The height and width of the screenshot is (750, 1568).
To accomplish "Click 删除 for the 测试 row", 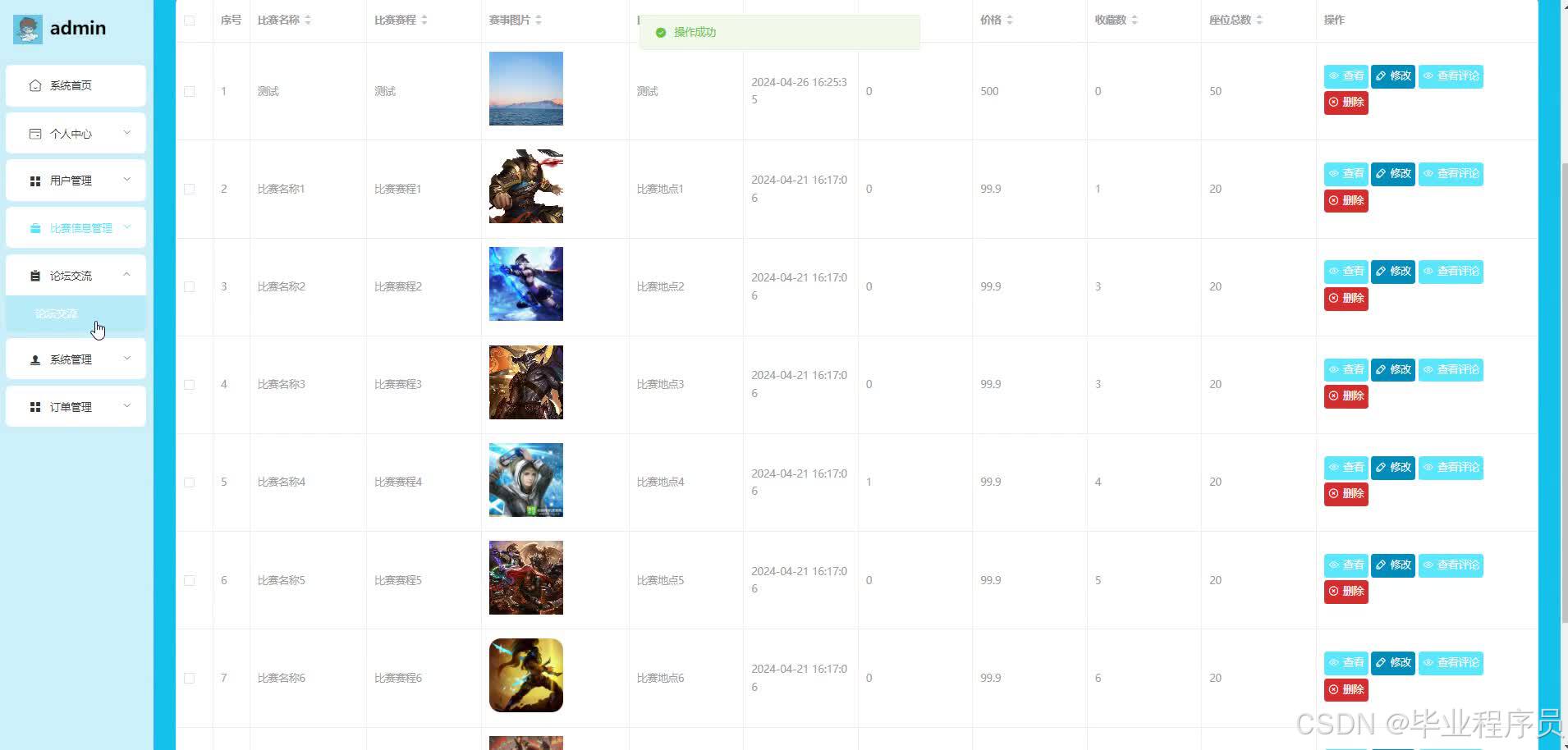I will click(1346, 103).
